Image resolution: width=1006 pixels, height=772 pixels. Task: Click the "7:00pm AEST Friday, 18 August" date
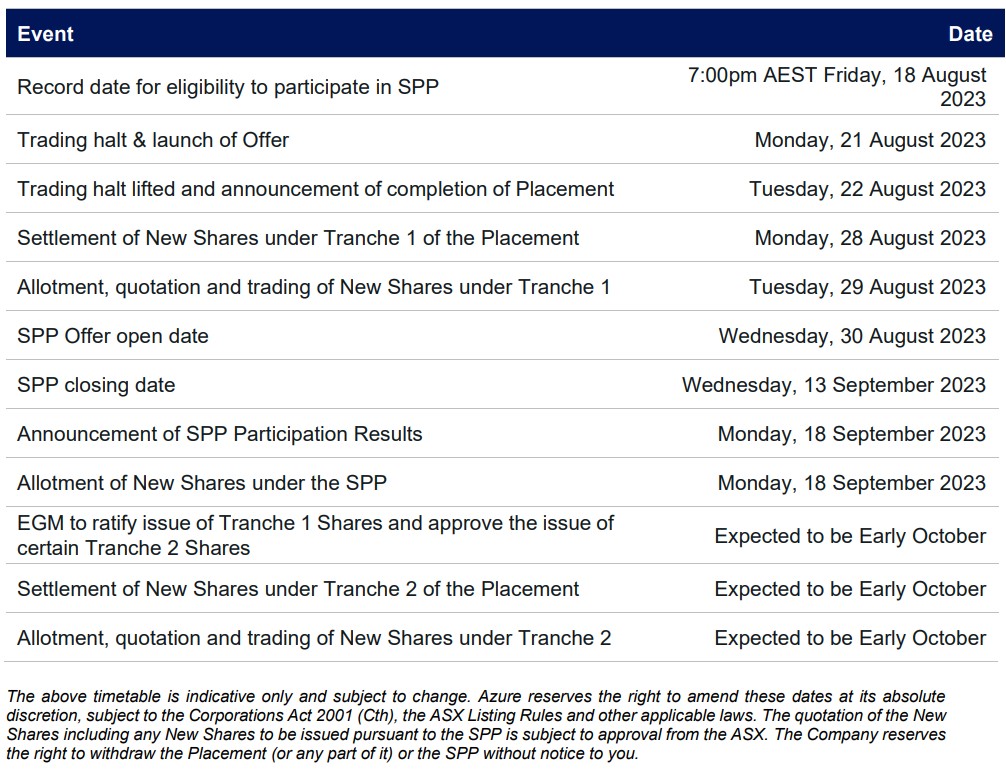click(x=836, y=76)
